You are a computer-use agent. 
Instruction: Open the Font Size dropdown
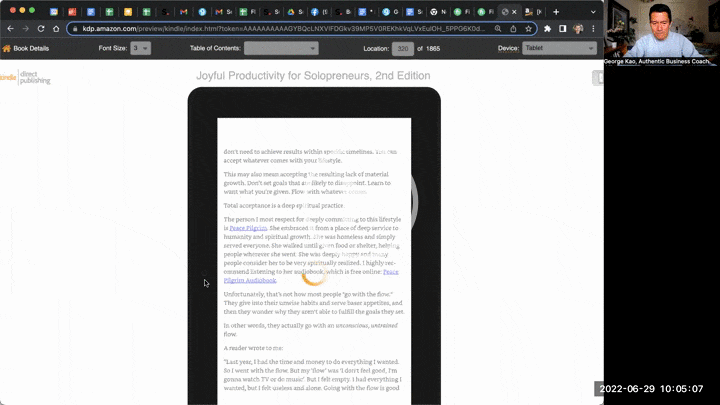pyautogui.click(x=141, y=48)
